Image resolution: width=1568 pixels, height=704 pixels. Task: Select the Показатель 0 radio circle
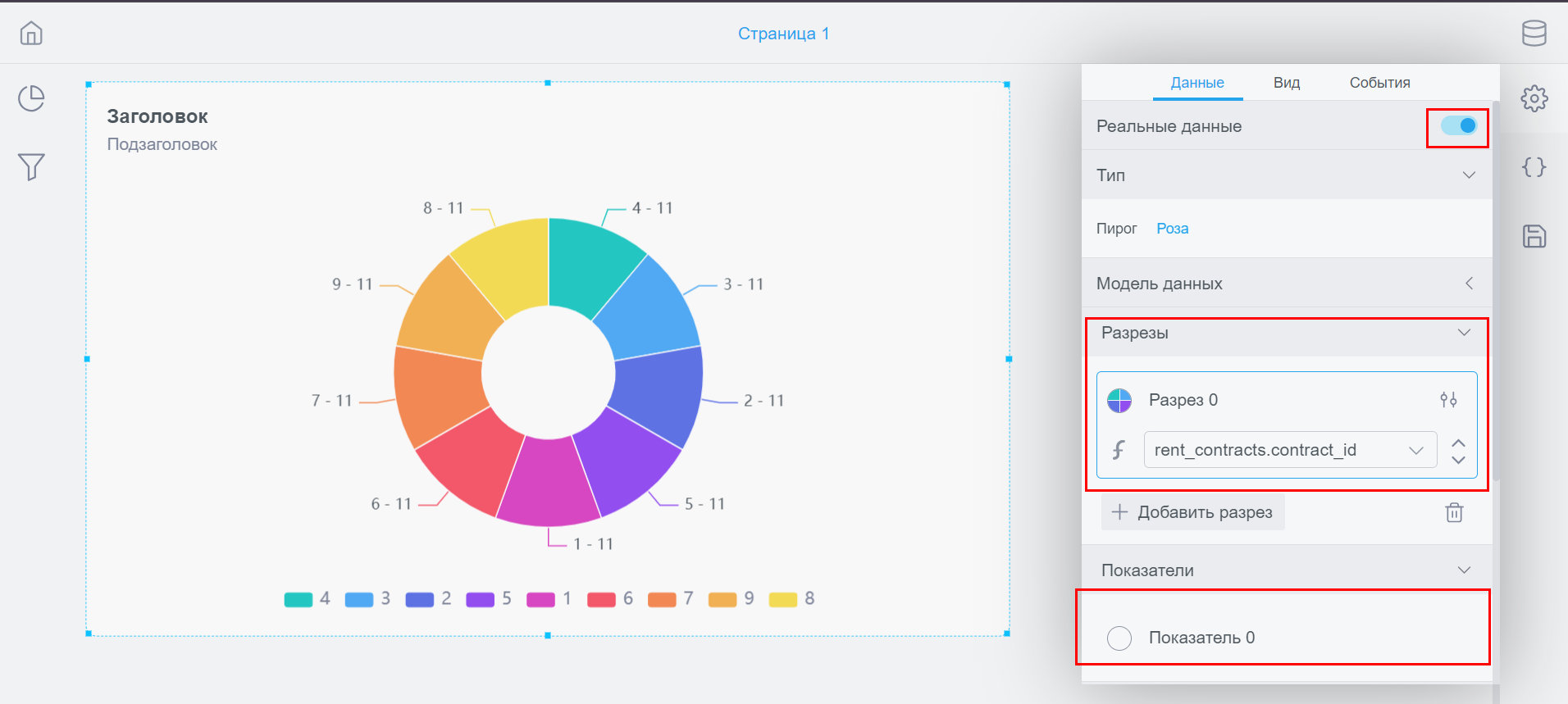click(x=1119, y=638)
